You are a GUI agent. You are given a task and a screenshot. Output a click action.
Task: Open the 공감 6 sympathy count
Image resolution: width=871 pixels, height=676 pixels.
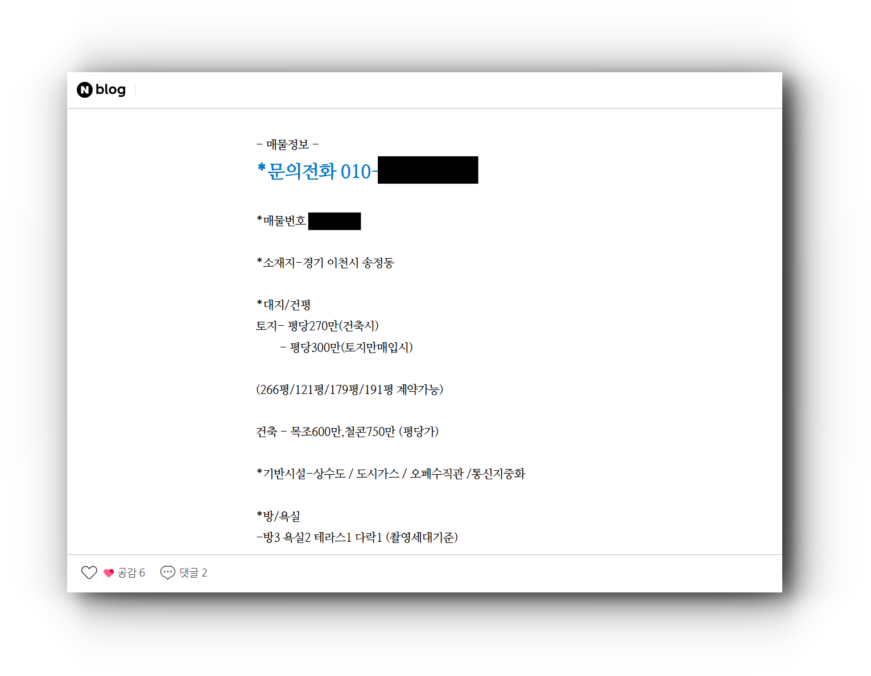(131, 573)
